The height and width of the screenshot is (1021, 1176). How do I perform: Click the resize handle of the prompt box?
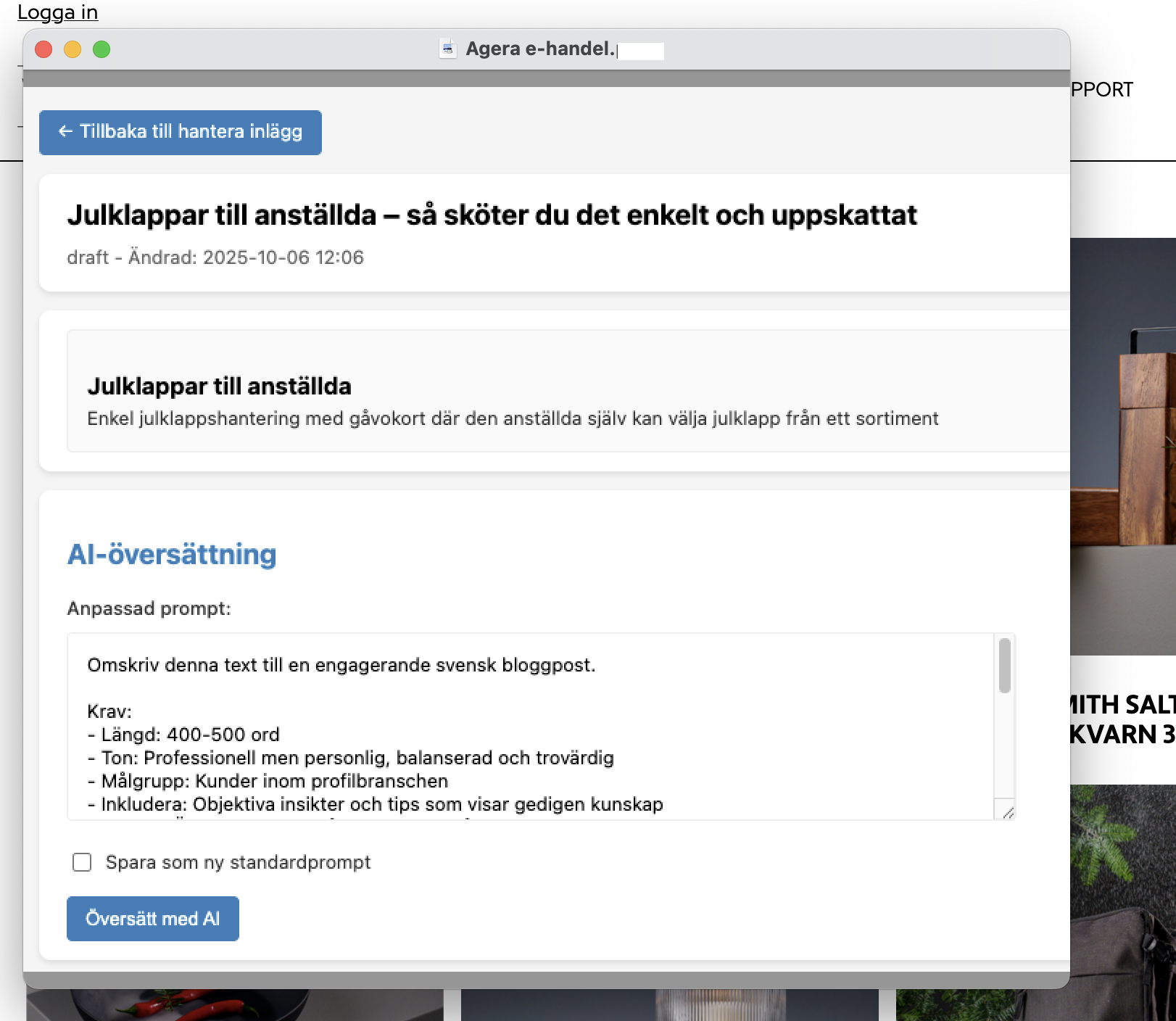pyautogui.click(x=1007, y=812)
